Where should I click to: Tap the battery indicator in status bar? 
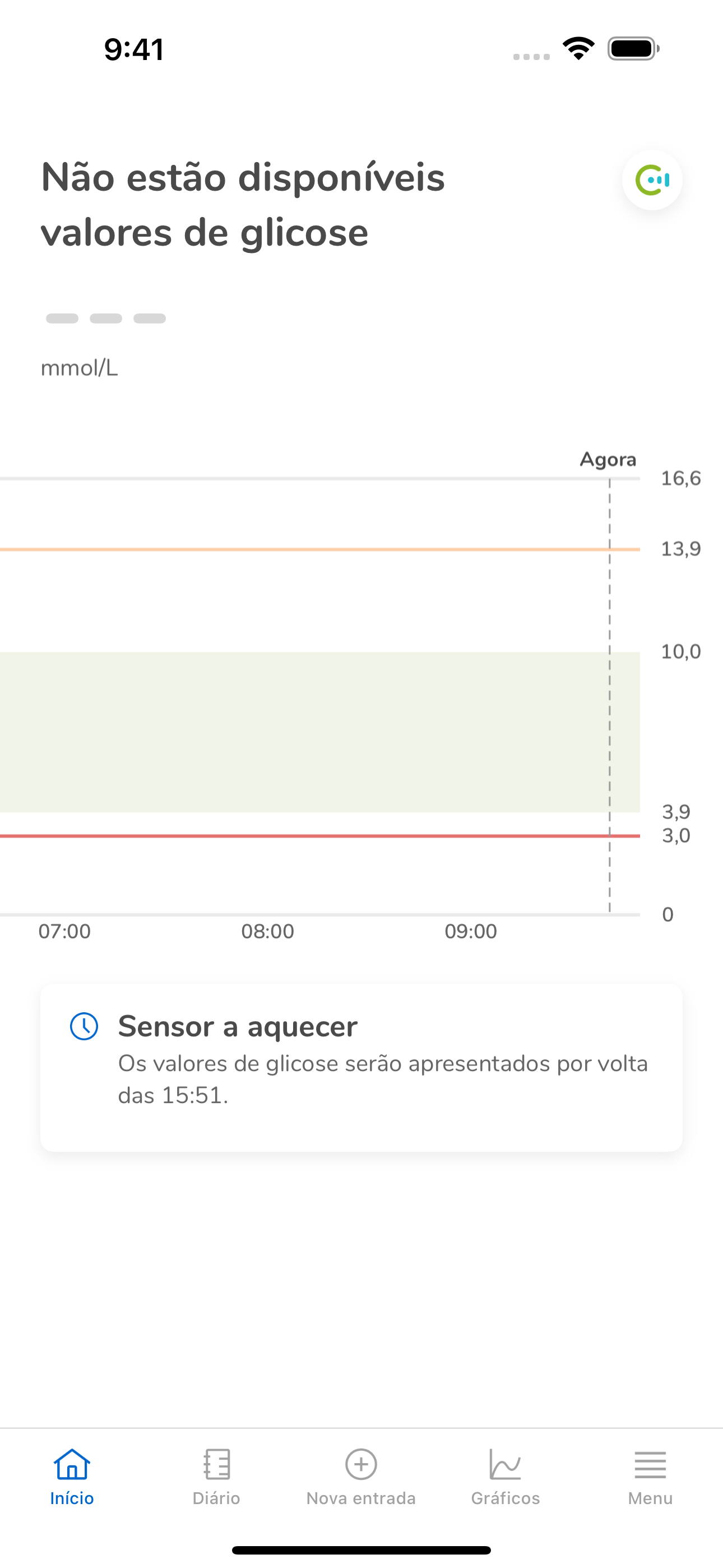(633, 49)
